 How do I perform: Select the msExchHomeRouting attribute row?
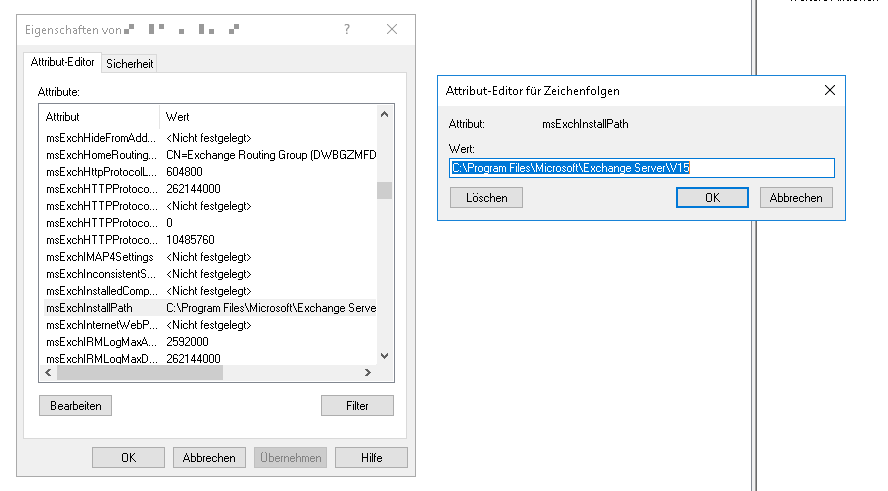click(102, 155)
